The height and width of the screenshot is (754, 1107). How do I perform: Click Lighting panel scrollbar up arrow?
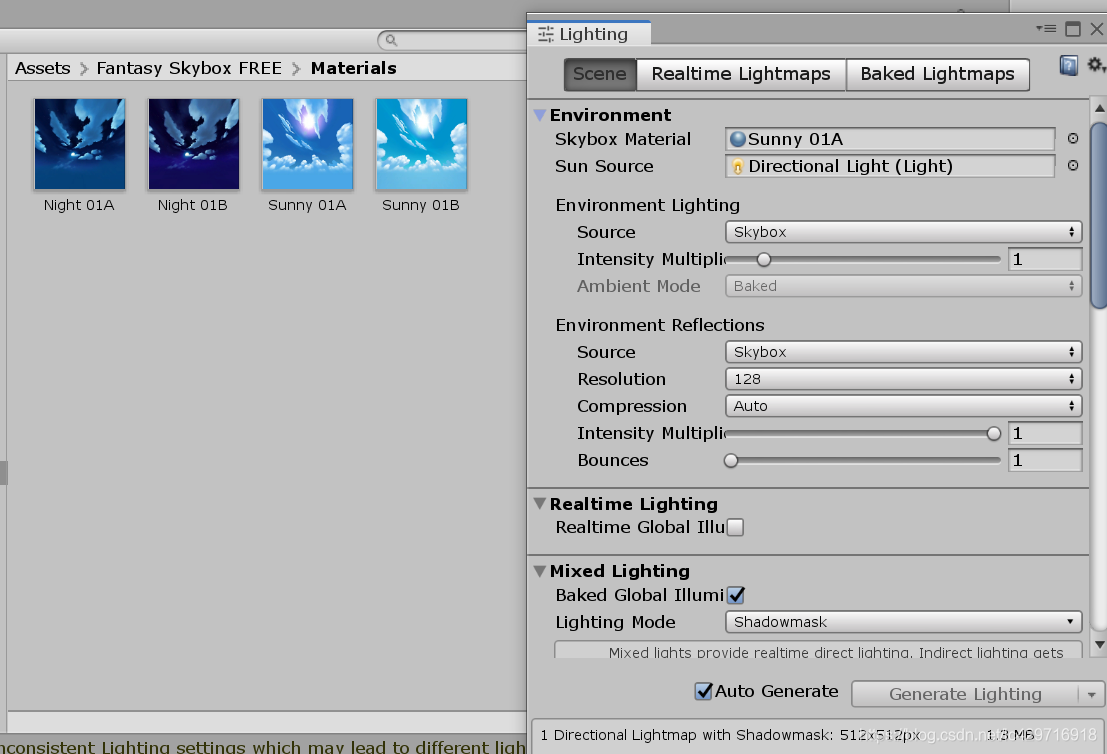1099,108
